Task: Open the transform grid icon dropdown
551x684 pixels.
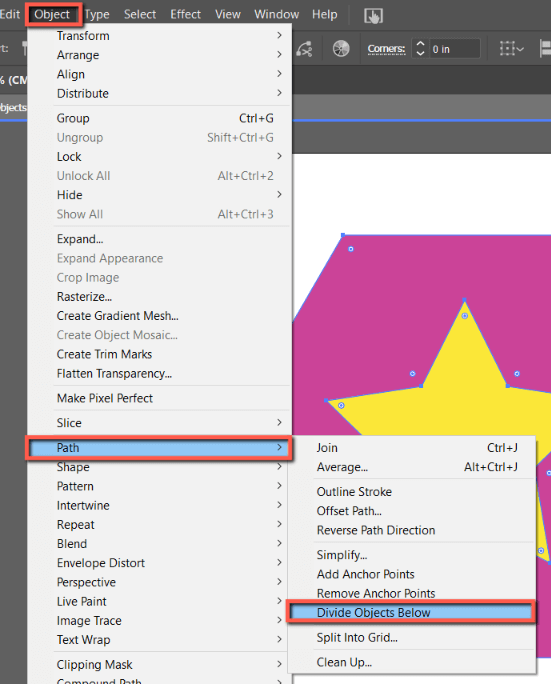Action: click(511, 49)
